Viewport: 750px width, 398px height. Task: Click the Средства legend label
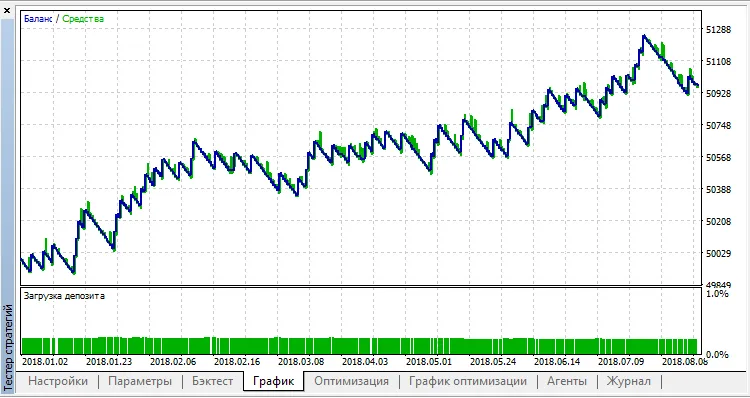point(83,19)
